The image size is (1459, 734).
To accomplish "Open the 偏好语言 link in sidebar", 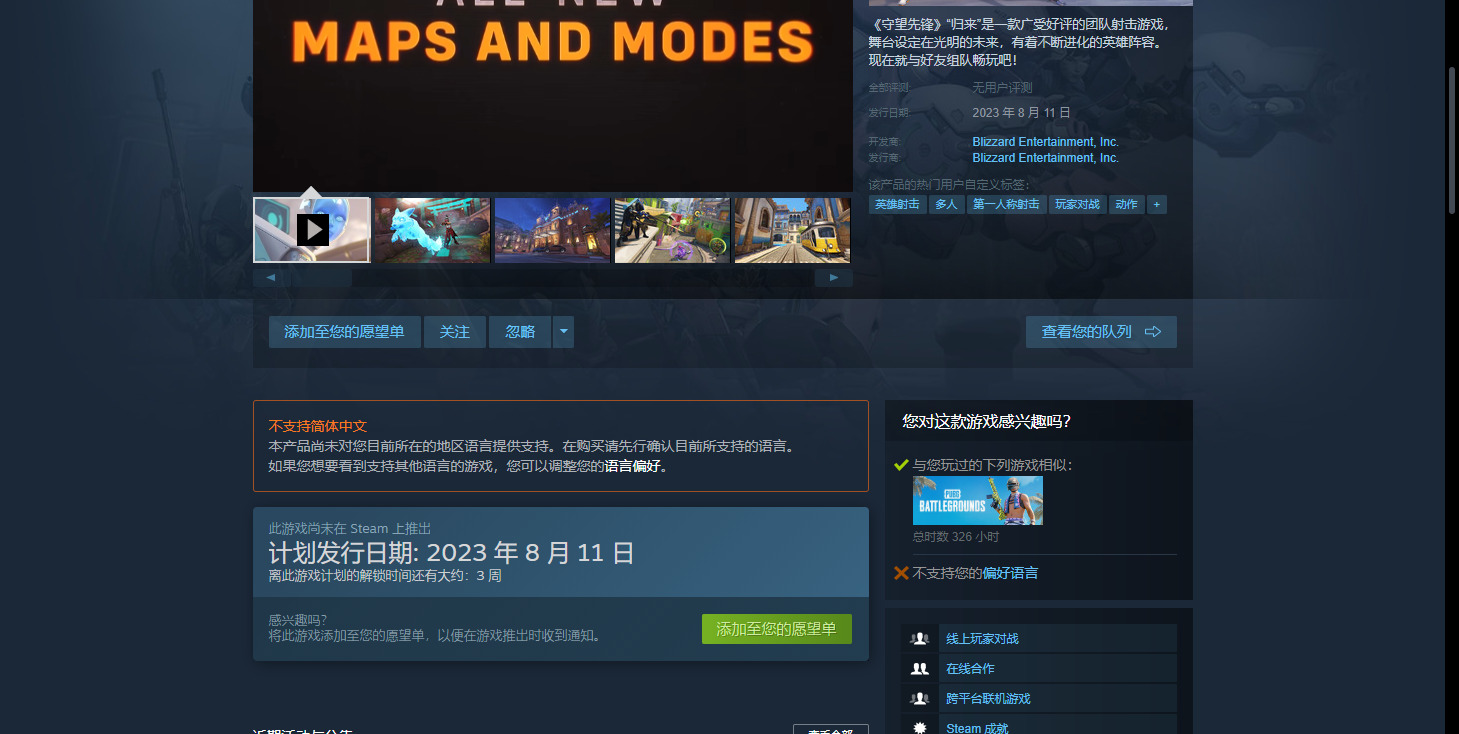I will coord(1009,573).
